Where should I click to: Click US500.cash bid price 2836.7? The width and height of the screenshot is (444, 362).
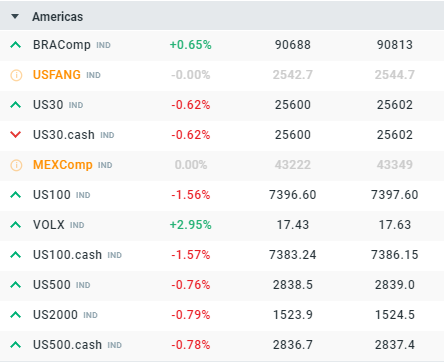(293, 345)
